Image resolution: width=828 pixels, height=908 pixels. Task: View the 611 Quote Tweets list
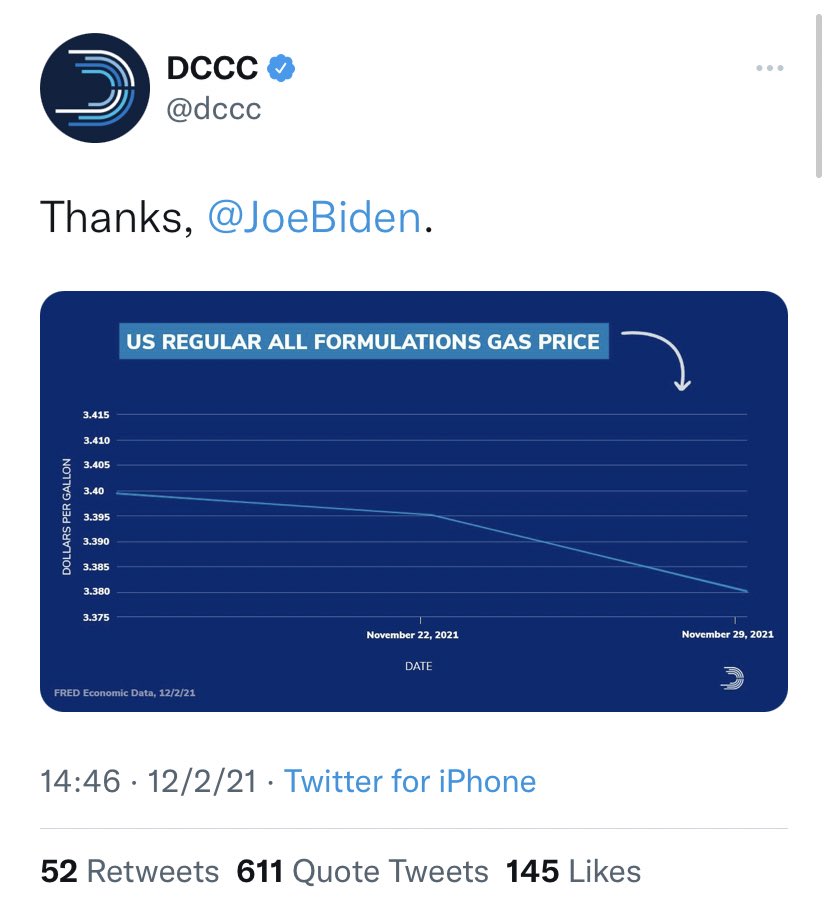362,872
